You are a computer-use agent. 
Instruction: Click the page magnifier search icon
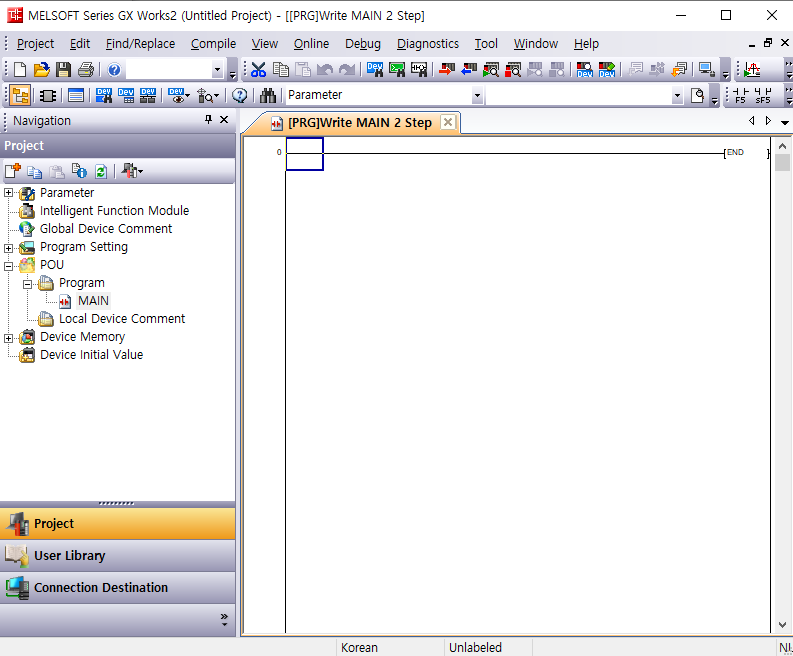(697, 95)
